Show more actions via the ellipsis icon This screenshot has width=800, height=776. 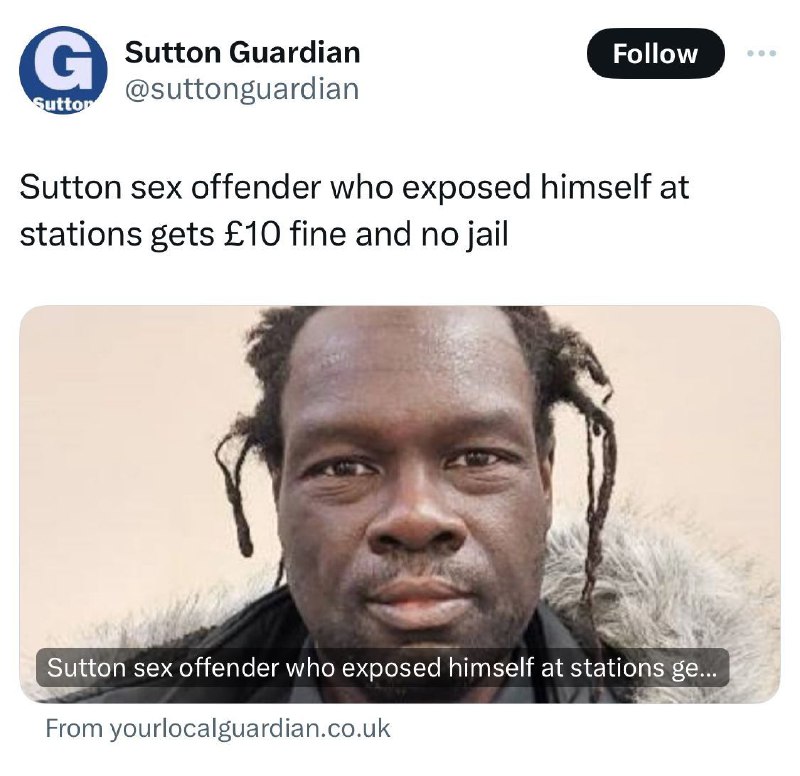pyautogui.click(x=761, y=53)
